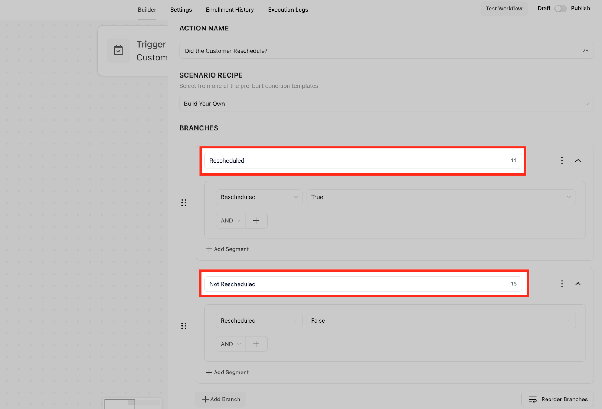Click the Action Name input field
The image size is (602, 409).
pyautogui.click(x=386, y=51)
